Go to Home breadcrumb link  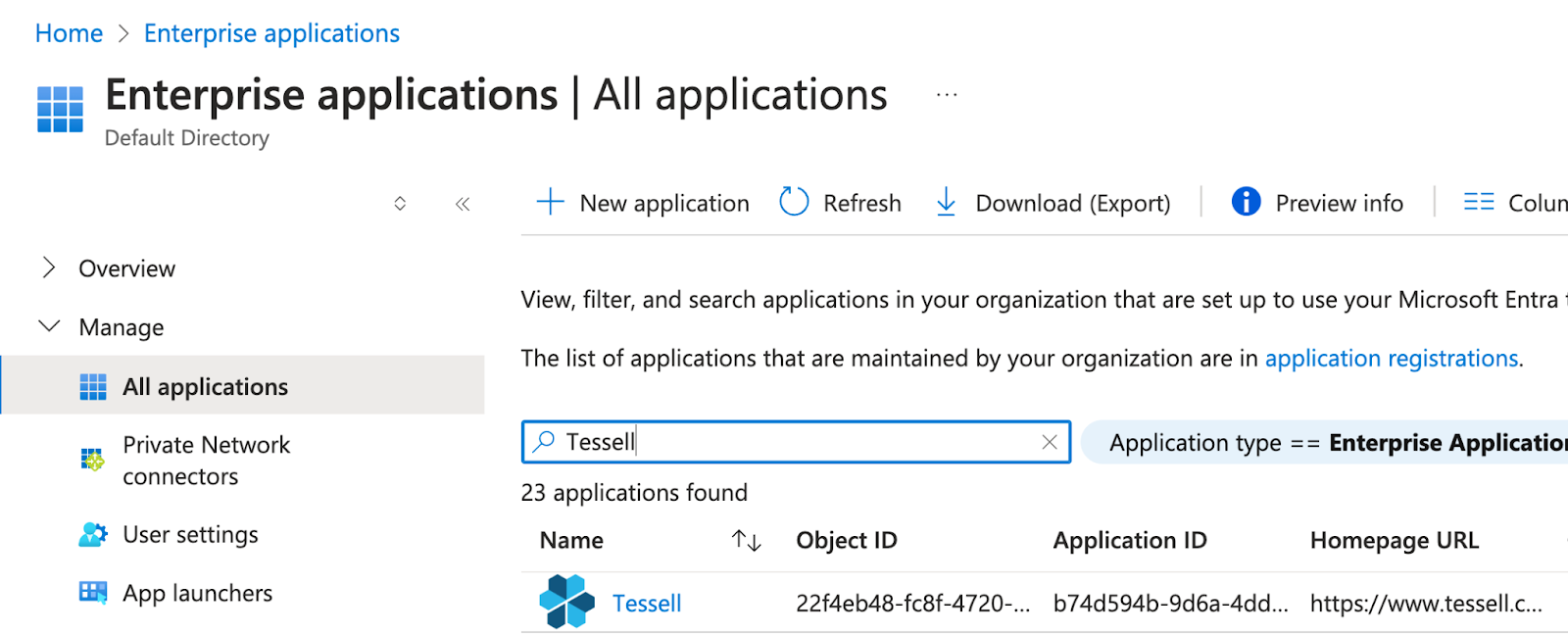pos(69,33)
